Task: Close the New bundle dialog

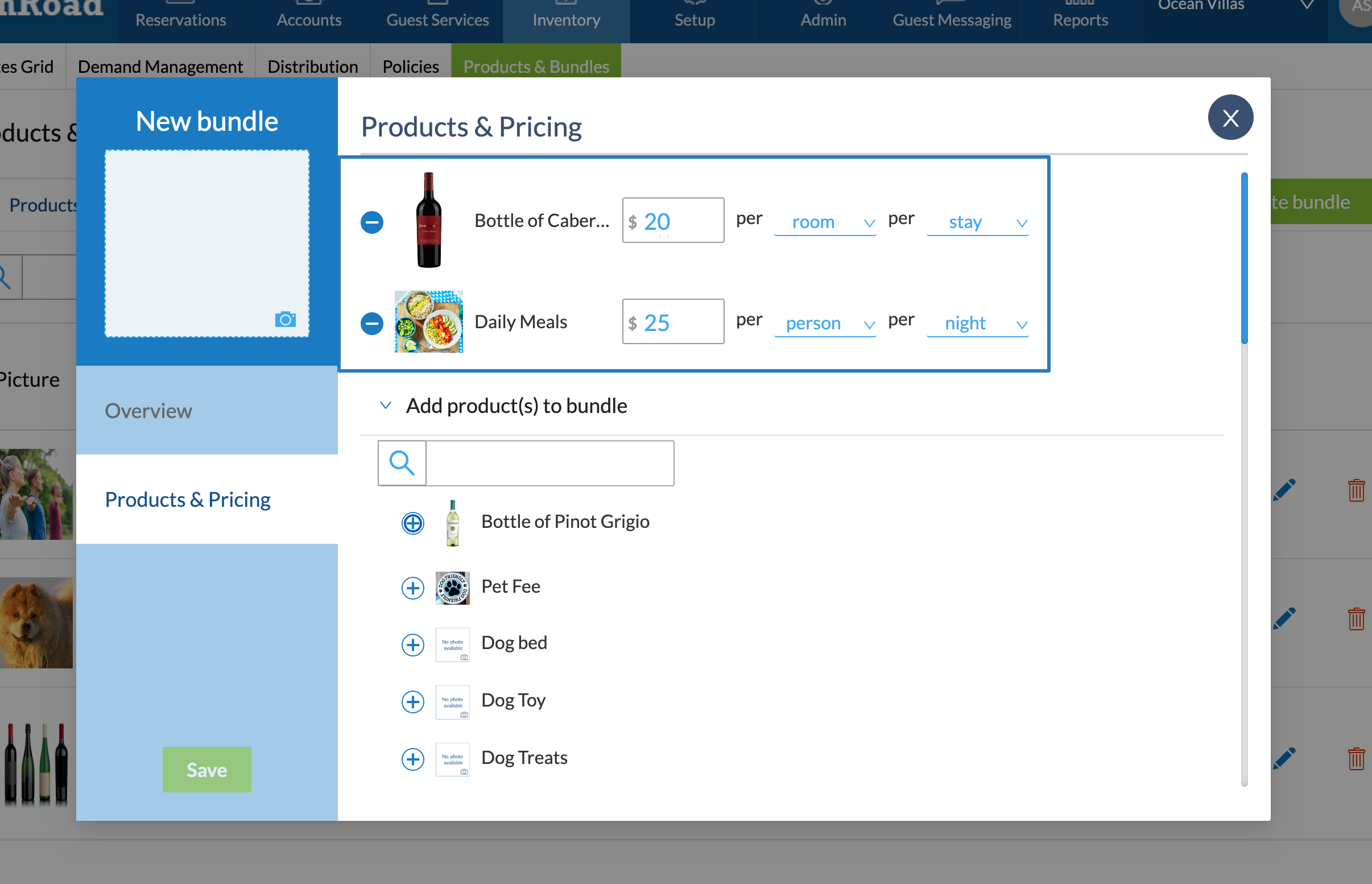Action: tap(1230, 118)
